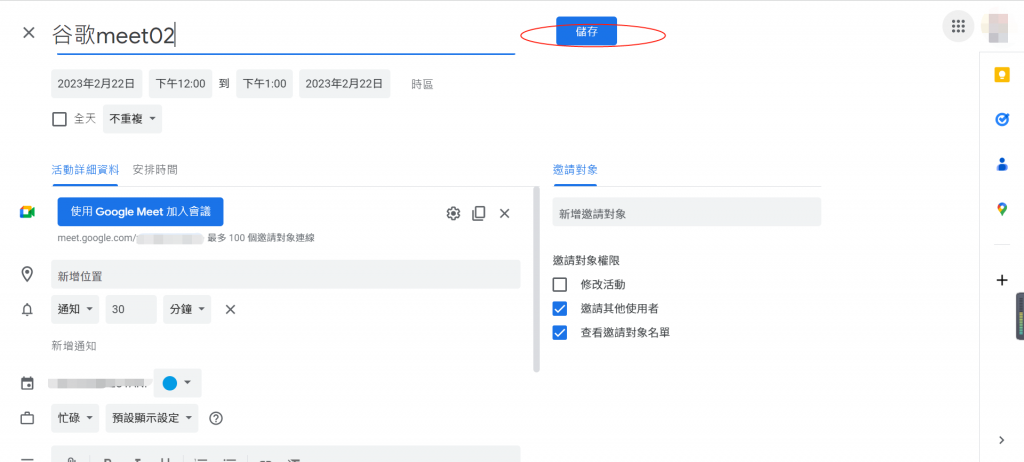
Task: Select the start time 下午12:00
Action: 180,84
